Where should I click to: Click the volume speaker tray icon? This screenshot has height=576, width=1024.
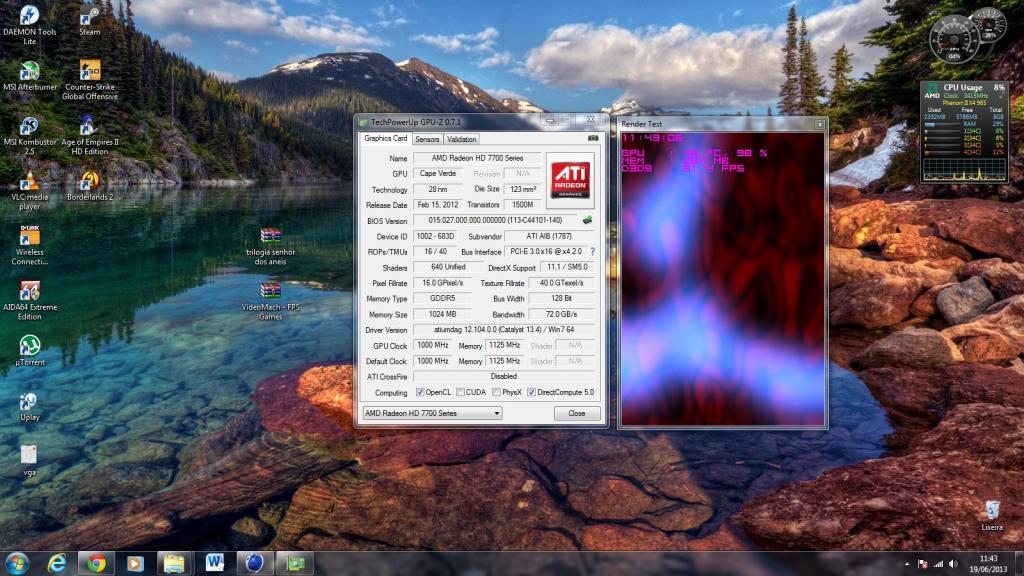pyautogui.click(x=953, y=564)
